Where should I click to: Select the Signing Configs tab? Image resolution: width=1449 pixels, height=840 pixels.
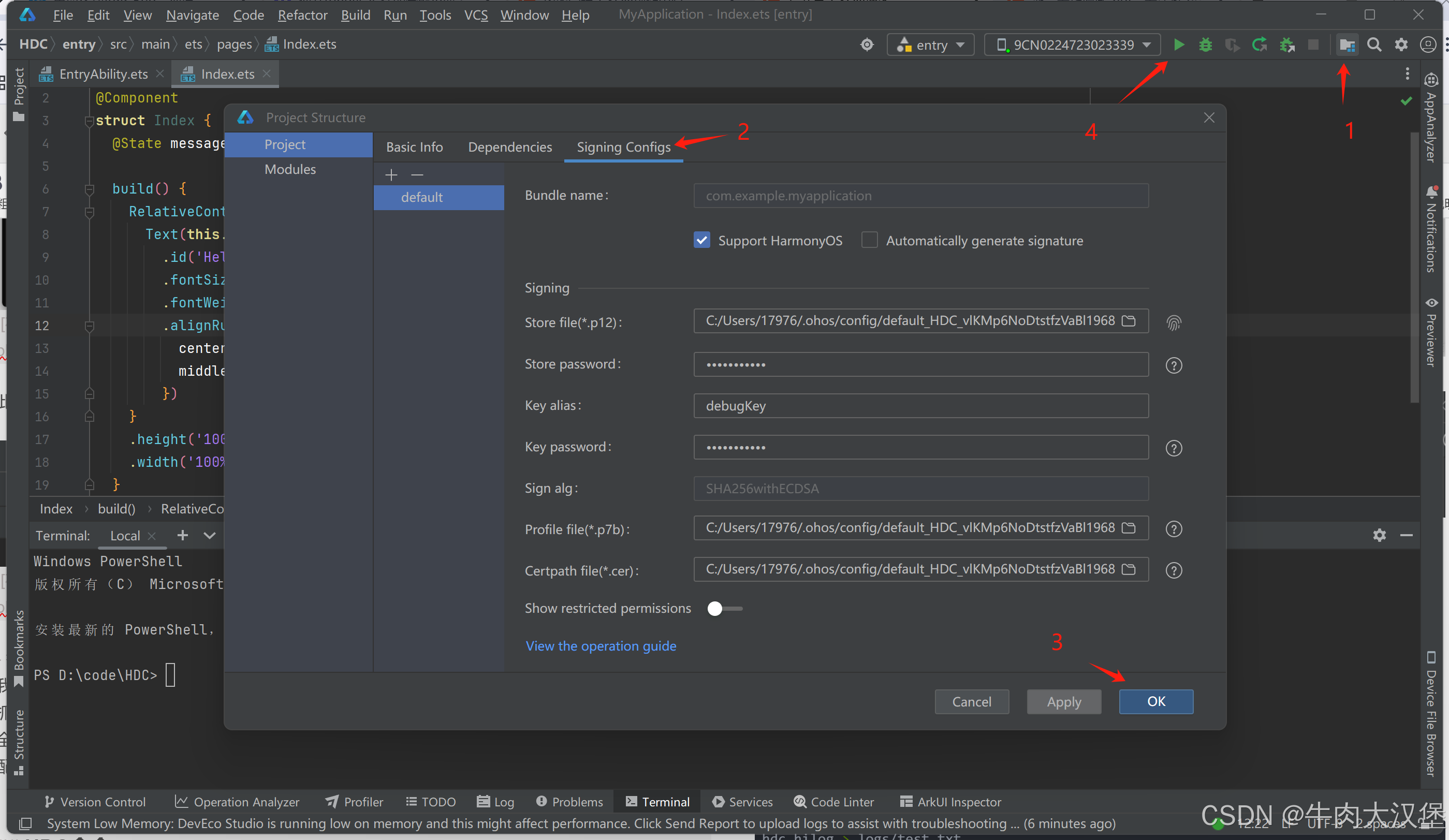[x=623, y=147]
